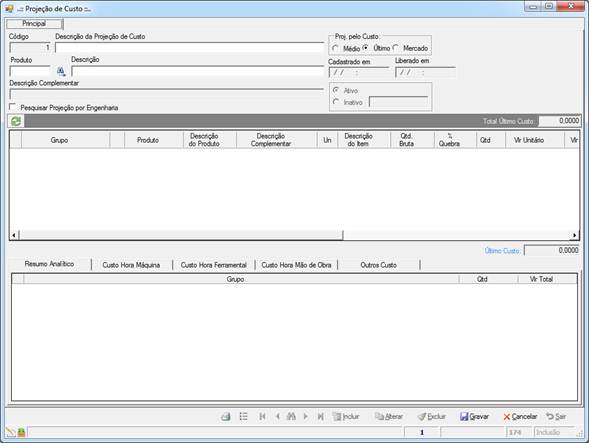Viewport: 589px width, 443px height.
Task: Select the Mercado cost radio option
Action: pos(396,48)
